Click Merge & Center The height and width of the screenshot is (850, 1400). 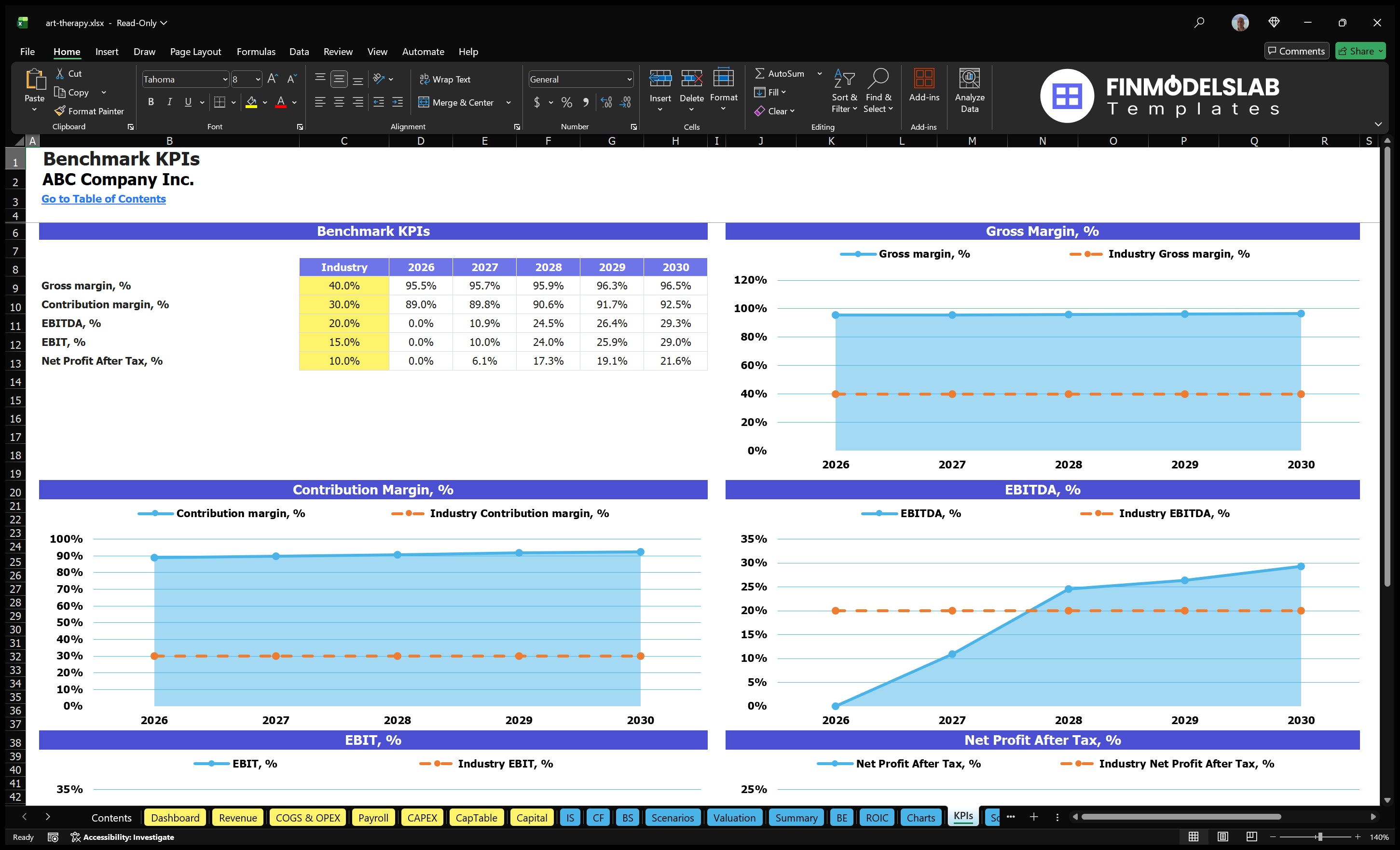coord(457,102)
